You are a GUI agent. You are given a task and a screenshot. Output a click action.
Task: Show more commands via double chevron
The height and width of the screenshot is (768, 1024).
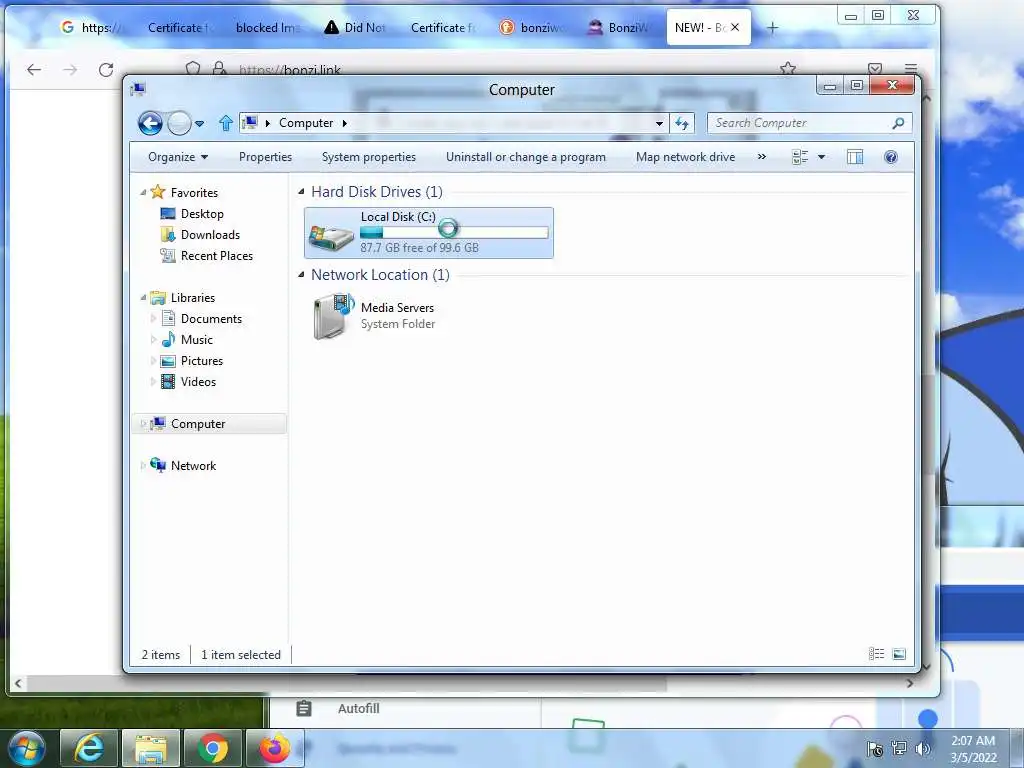tap(761, 157)
